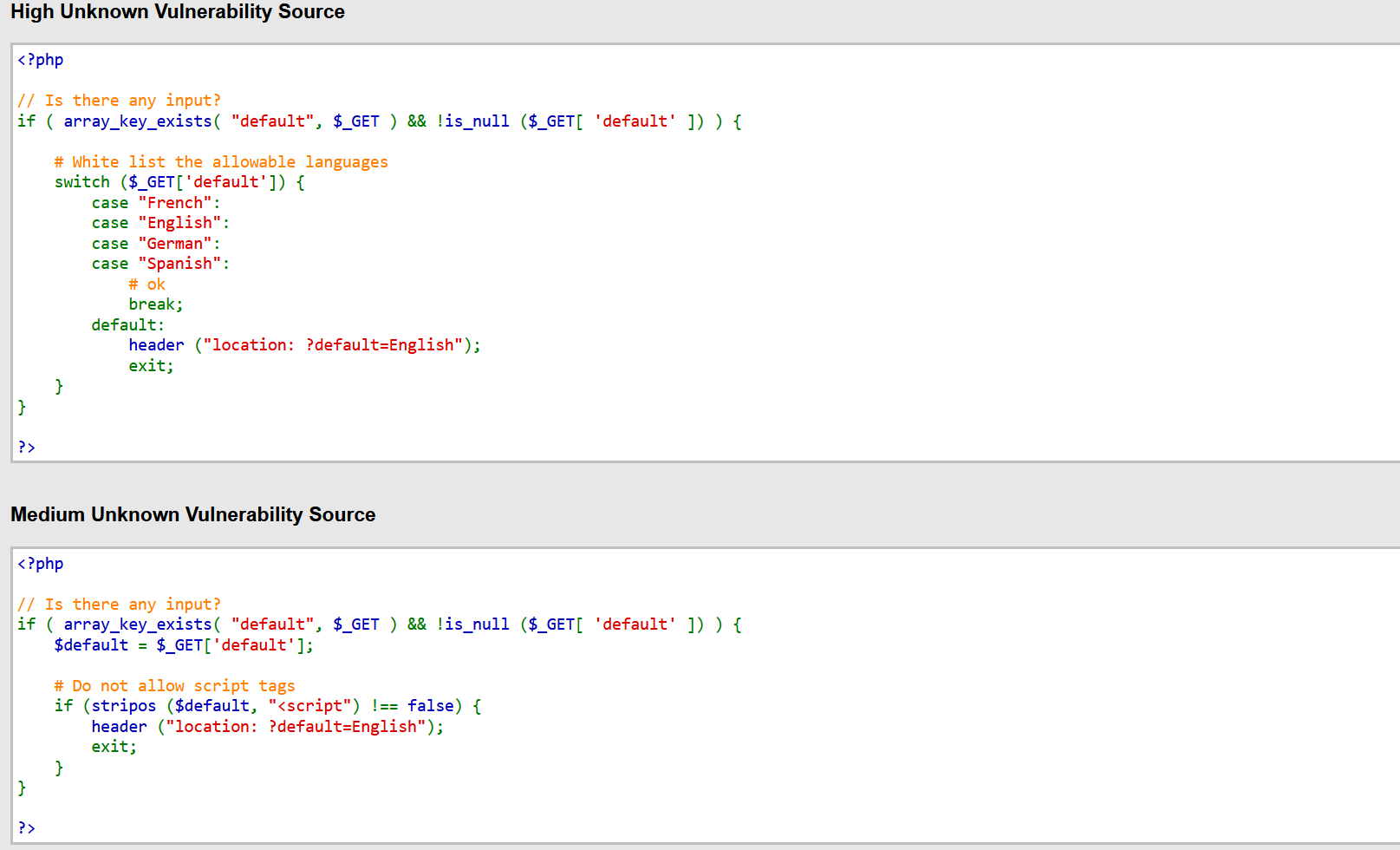
Task: Click the "<?php" opening tag in Medium source
Action: point(41,564)
